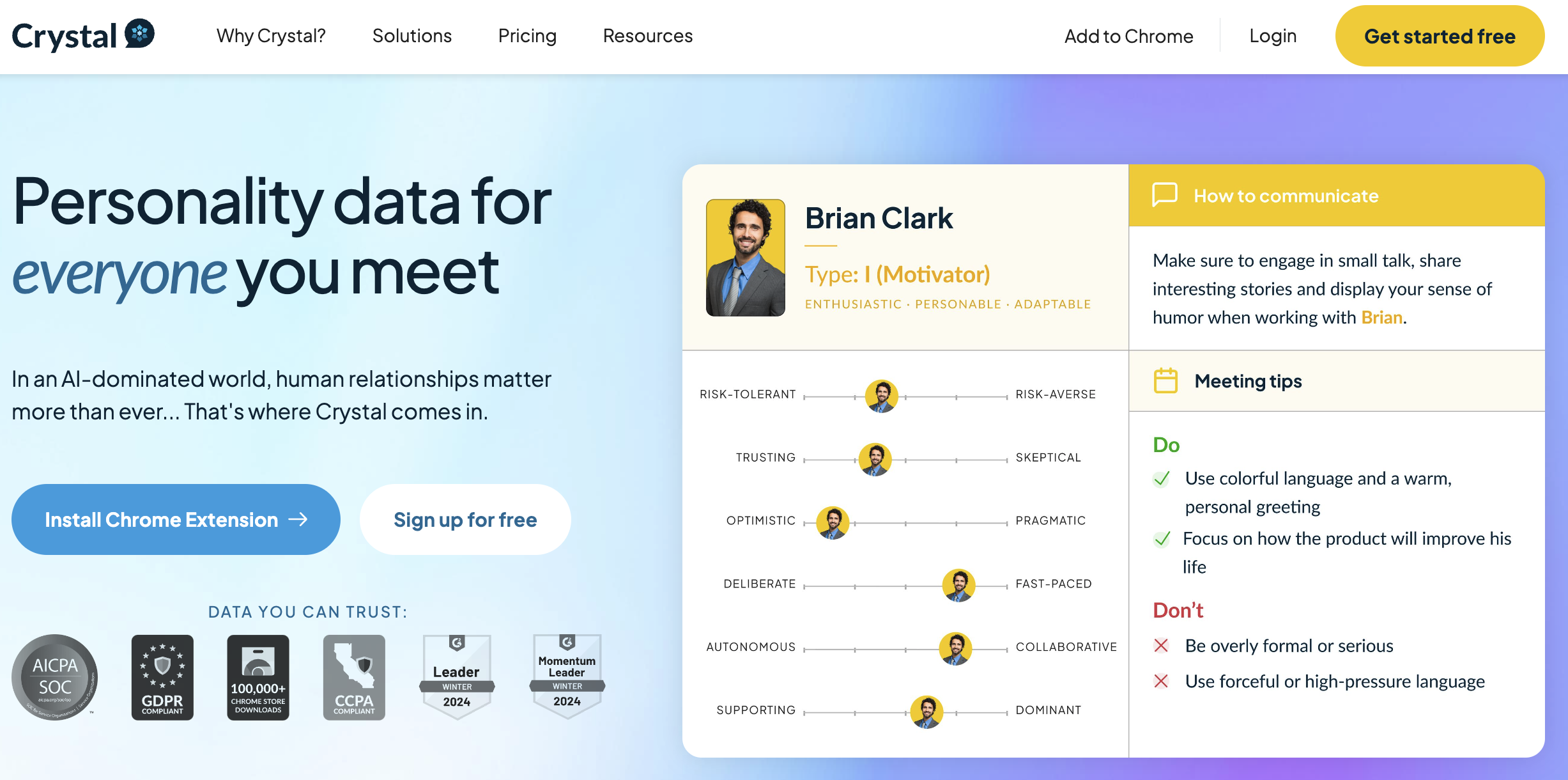Click the Trusting slider avatar marker

pos(875,460)
